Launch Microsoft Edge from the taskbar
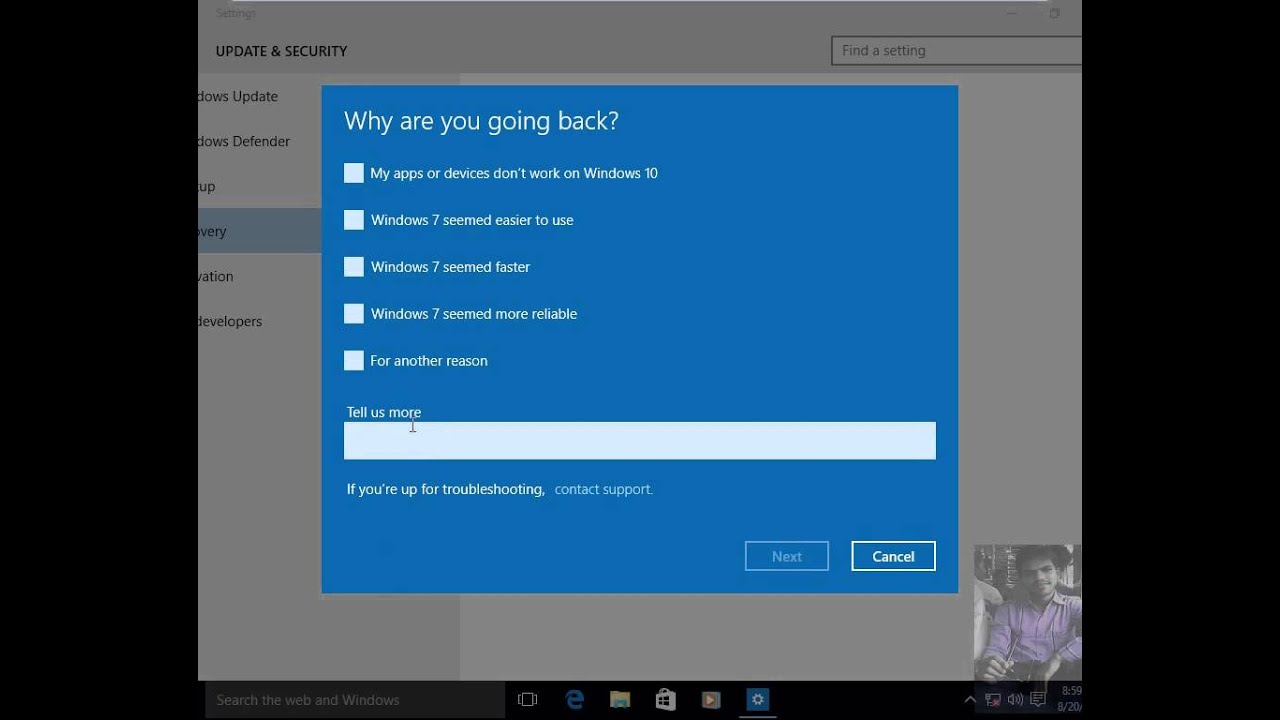The width and height of the screenshot is (1280, 720). coord(574,700)
